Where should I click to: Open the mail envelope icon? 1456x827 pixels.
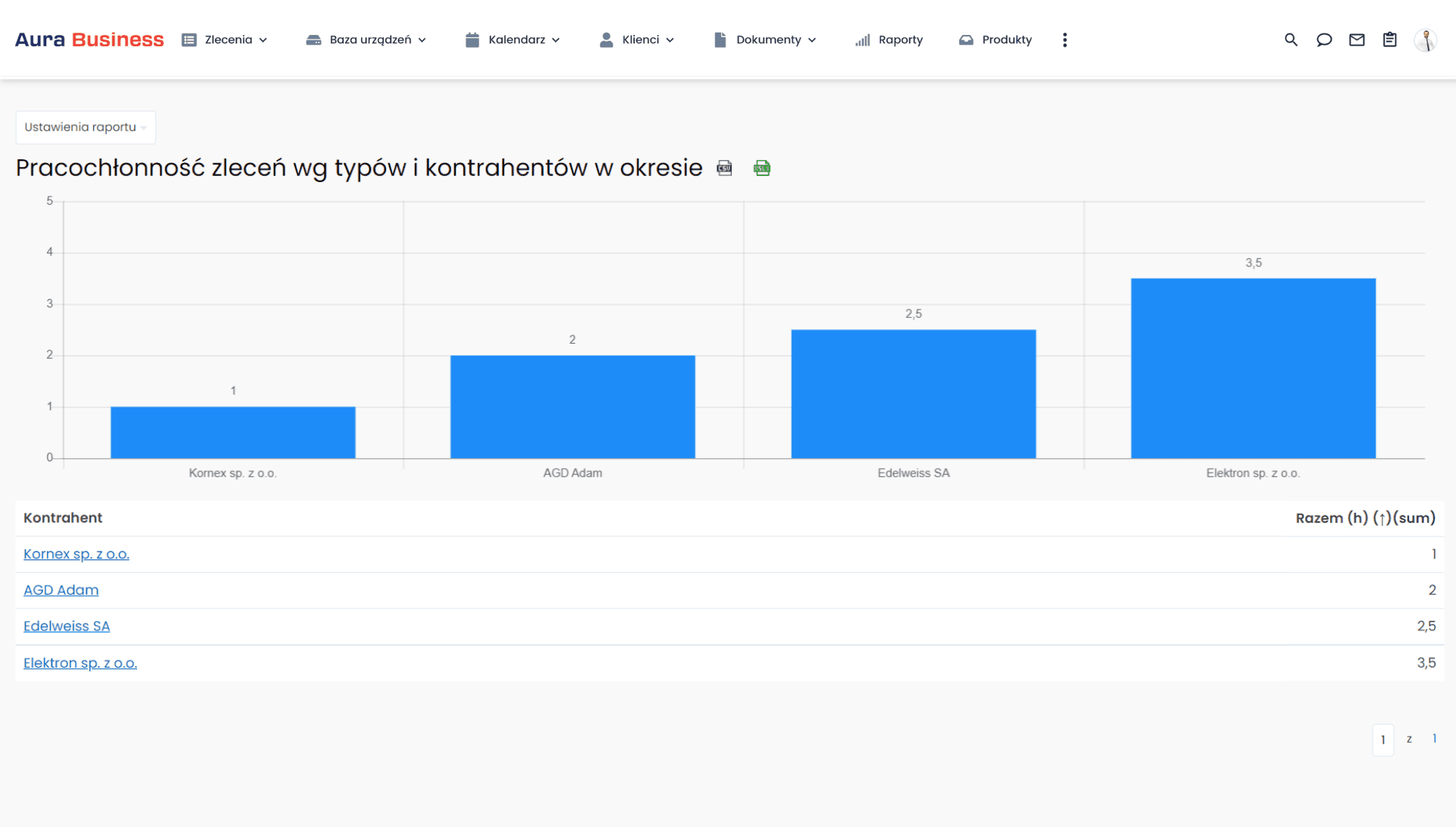pyautogui.click(x=1357, y=39)
